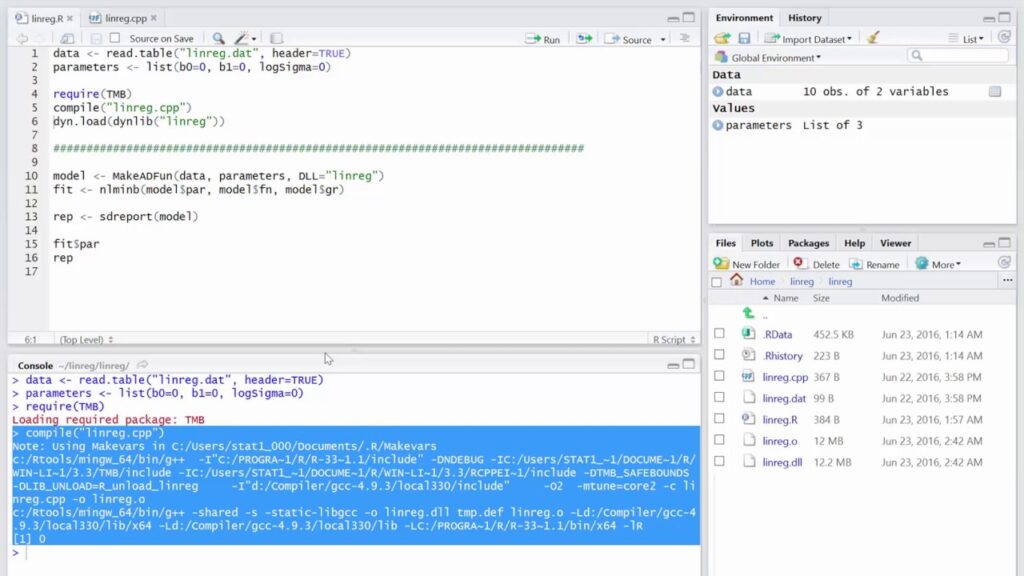Screen dimensions: 1024x576
Task: Click the browse path ellipsis button
Action: click(x=1008, y=280)
